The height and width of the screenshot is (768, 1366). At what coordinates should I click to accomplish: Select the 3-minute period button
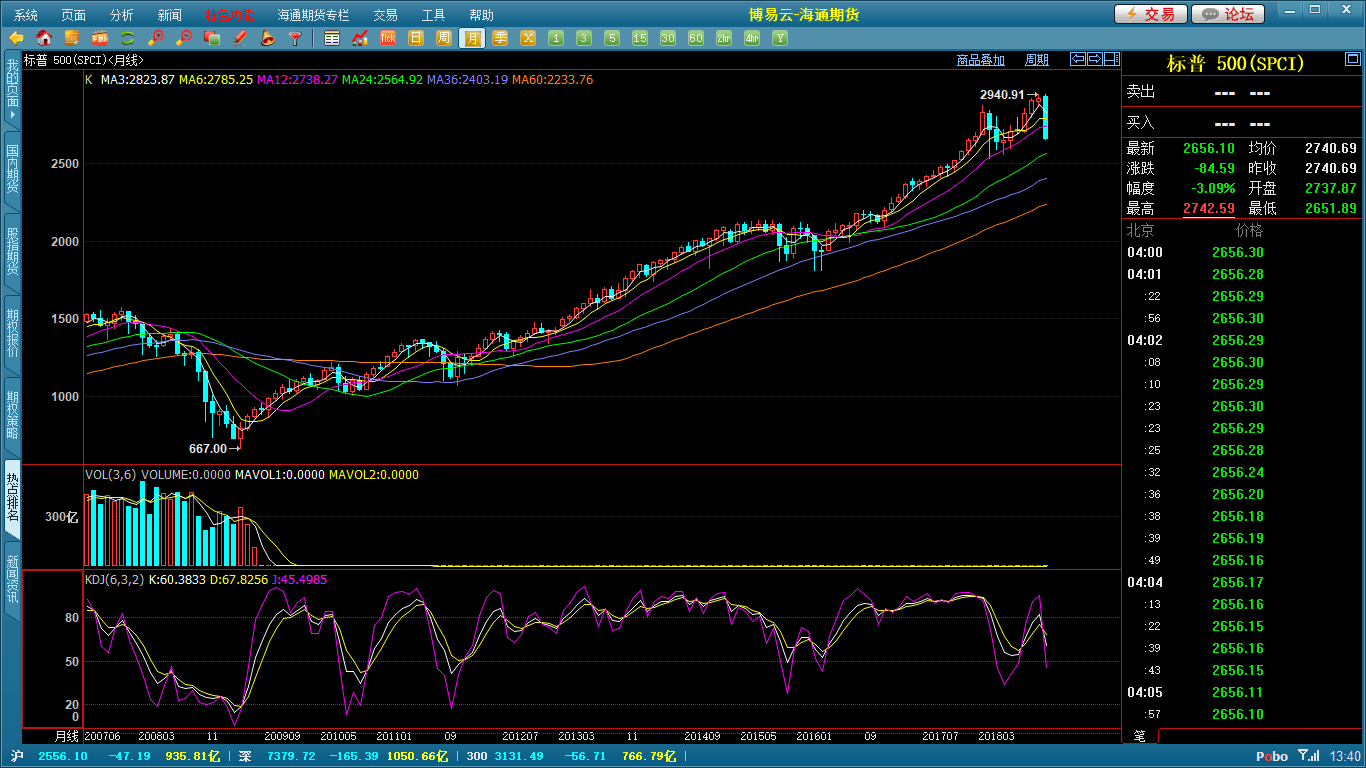tap(584, 38)
